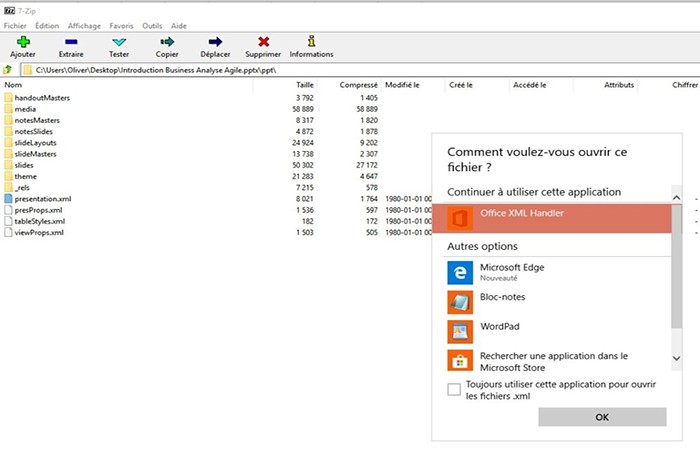Screen dimensions: 700x450
Task: Click the green Ajouter plus icon
Action: point(23,42)
